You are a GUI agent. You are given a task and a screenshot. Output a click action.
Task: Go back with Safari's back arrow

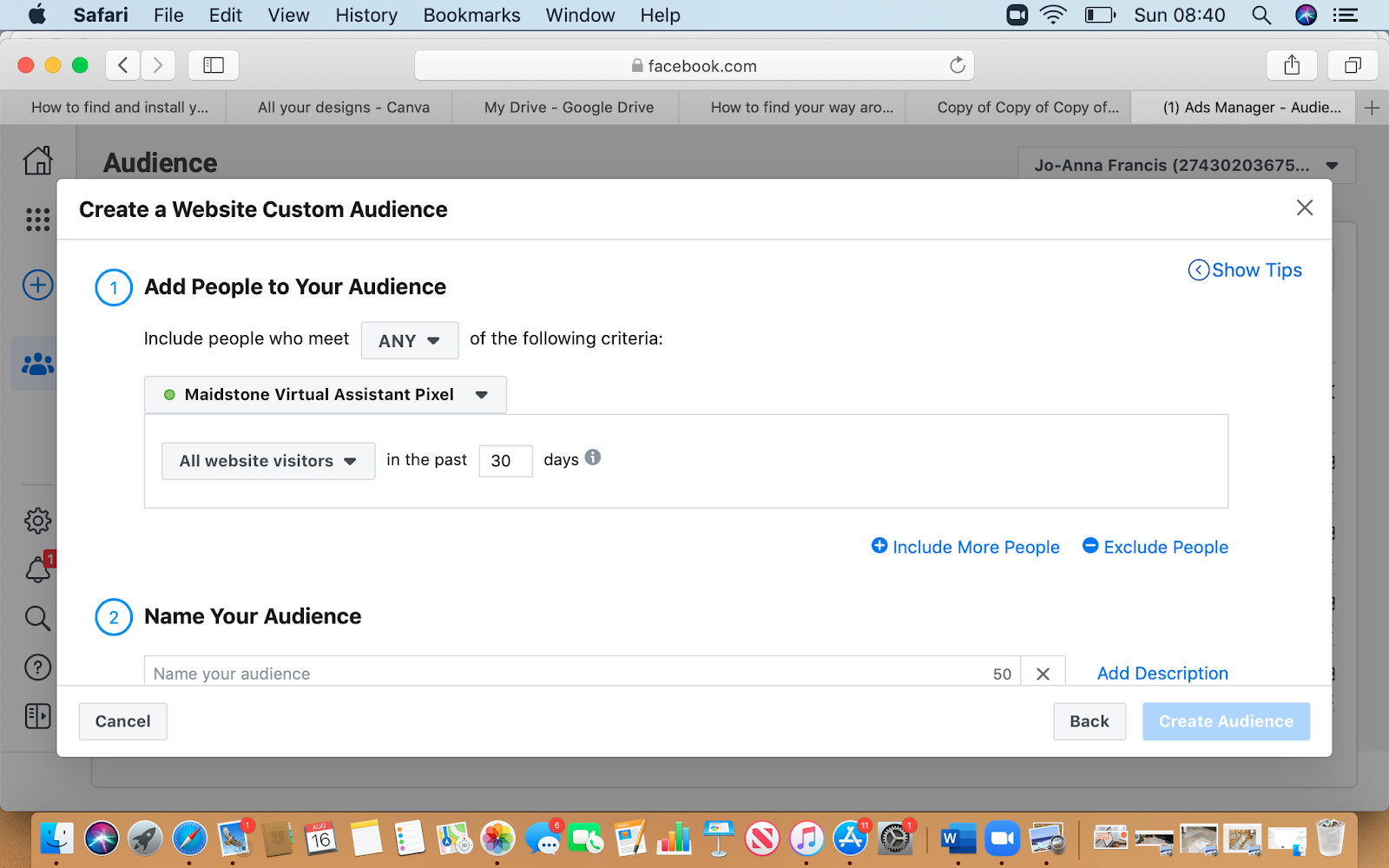pos(123,65)
